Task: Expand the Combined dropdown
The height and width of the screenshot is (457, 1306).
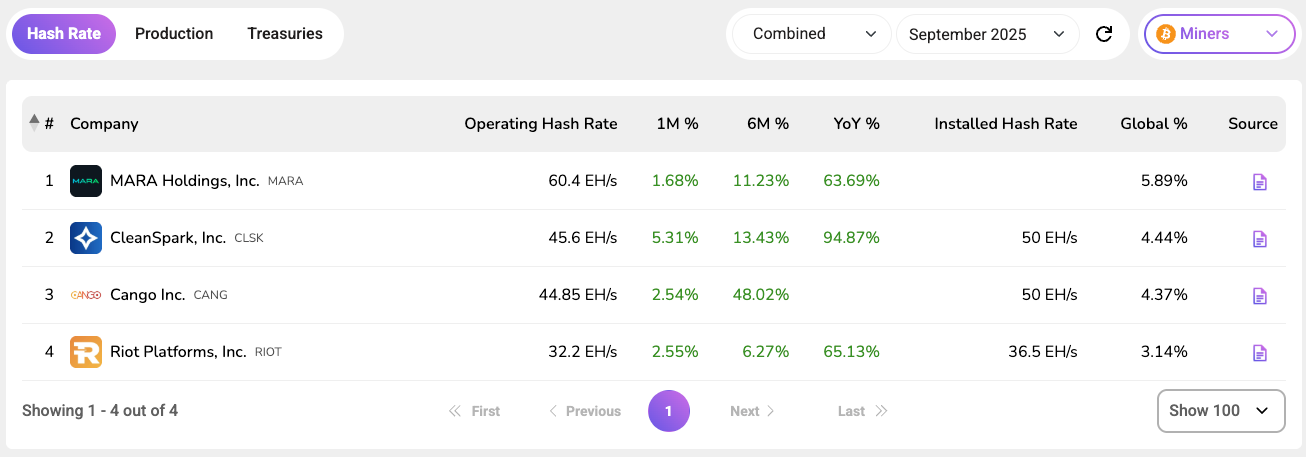Action: point(813,34)
